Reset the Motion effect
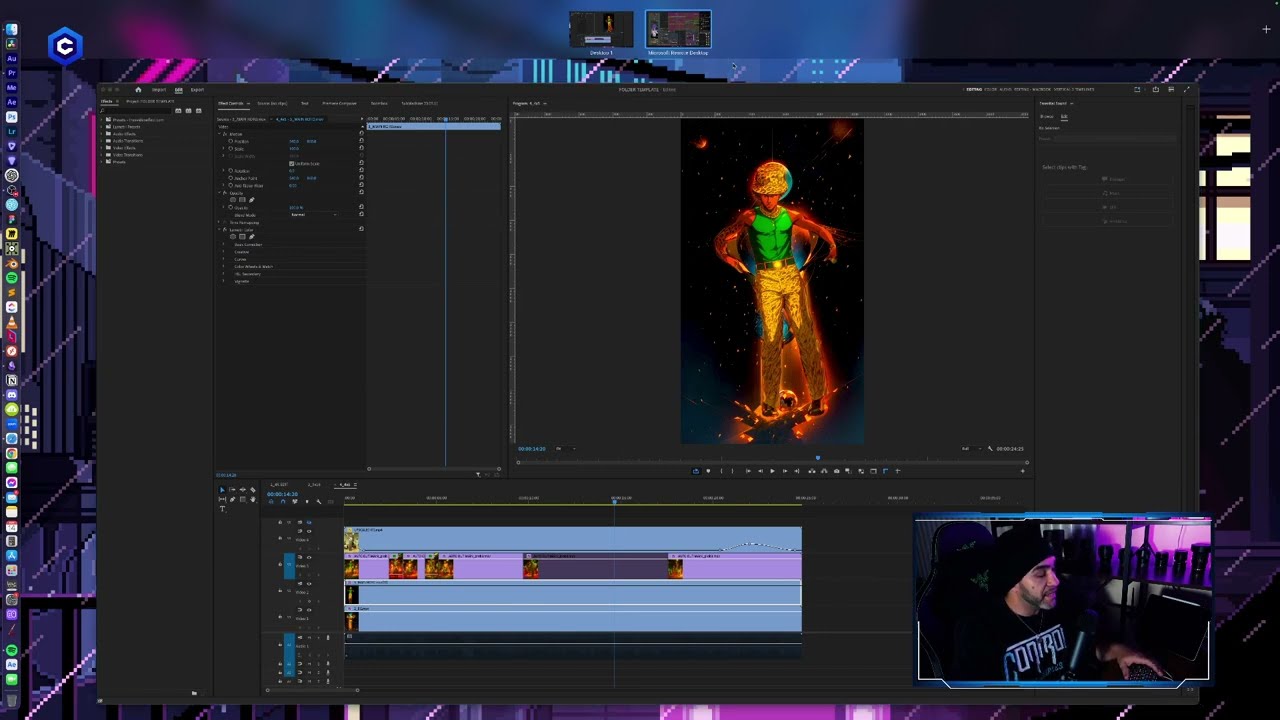The height and width of the screenshot is (720, 1280). pyautogui.click(x=361, y=133)
